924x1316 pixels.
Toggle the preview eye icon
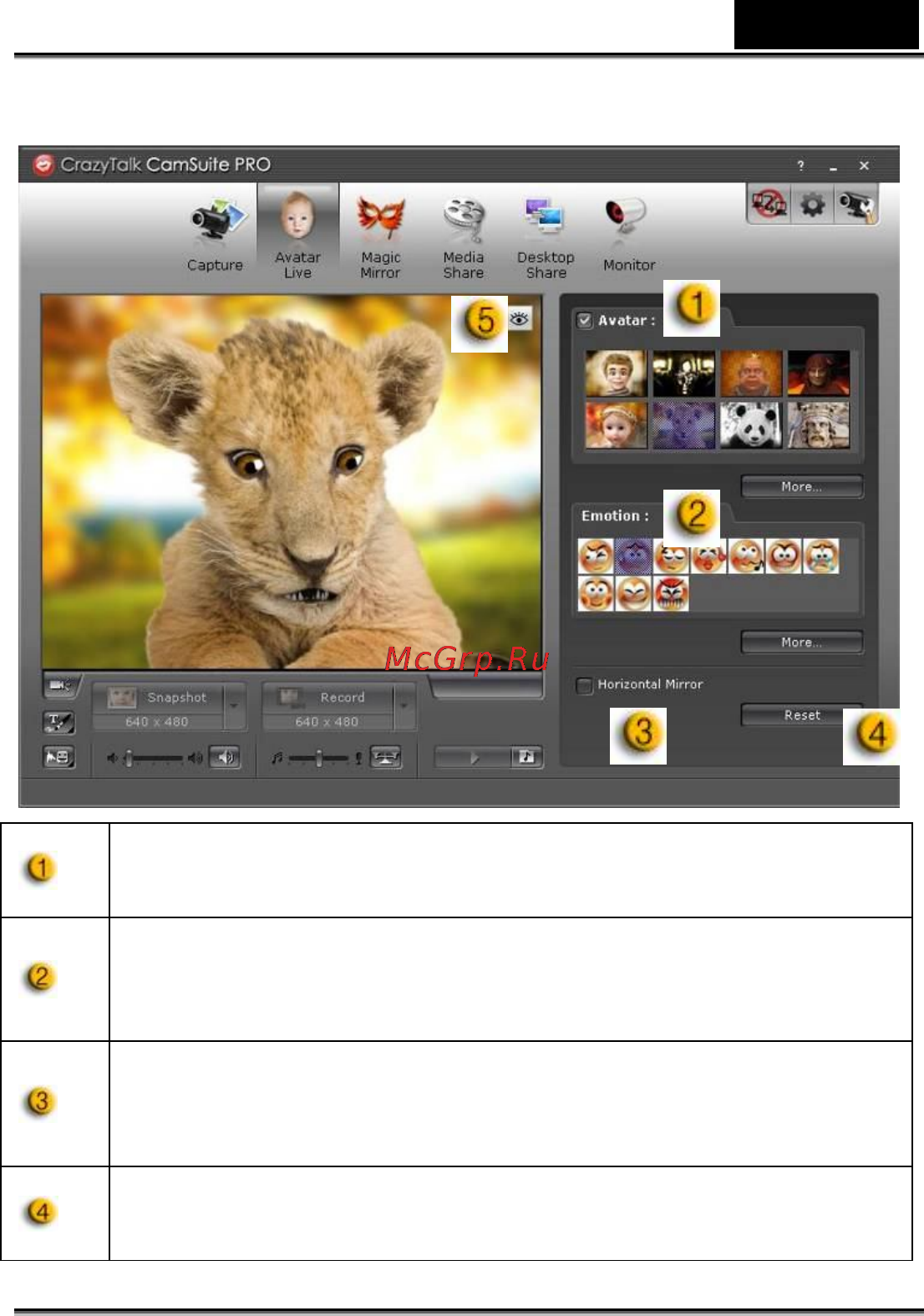click(520, 318)
